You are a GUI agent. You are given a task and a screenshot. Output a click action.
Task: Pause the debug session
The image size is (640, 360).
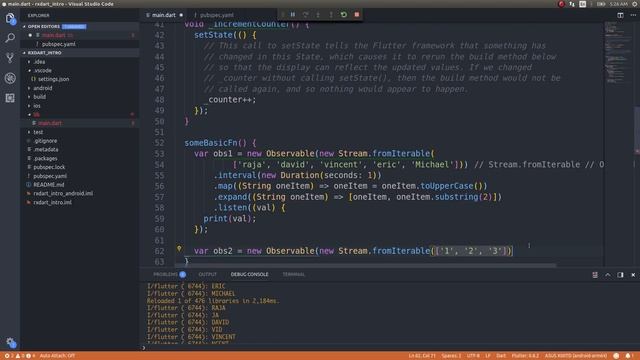(x=293, y=15)
